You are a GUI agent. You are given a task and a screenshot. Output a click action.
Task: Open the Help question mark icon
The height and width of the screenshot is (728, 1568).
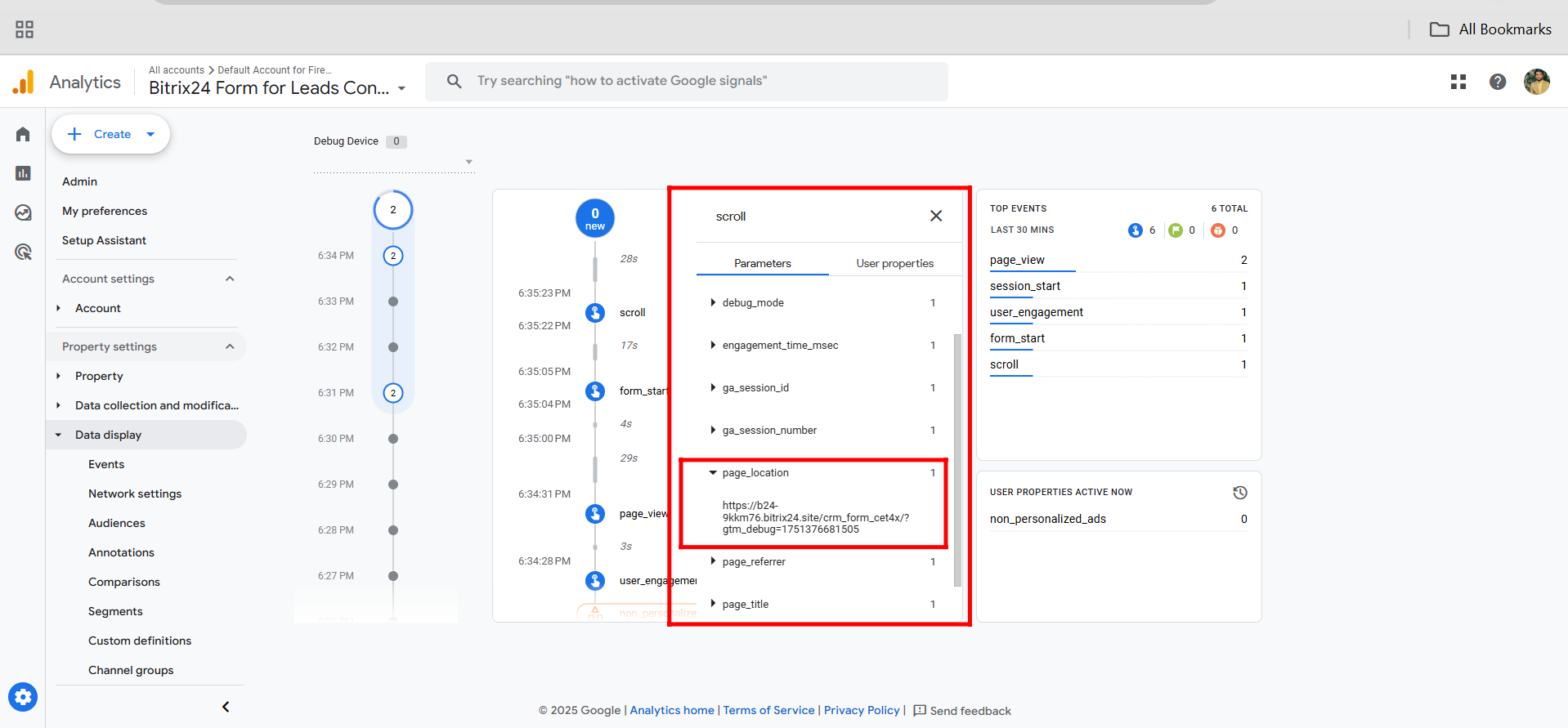[x=1498, y=82]
